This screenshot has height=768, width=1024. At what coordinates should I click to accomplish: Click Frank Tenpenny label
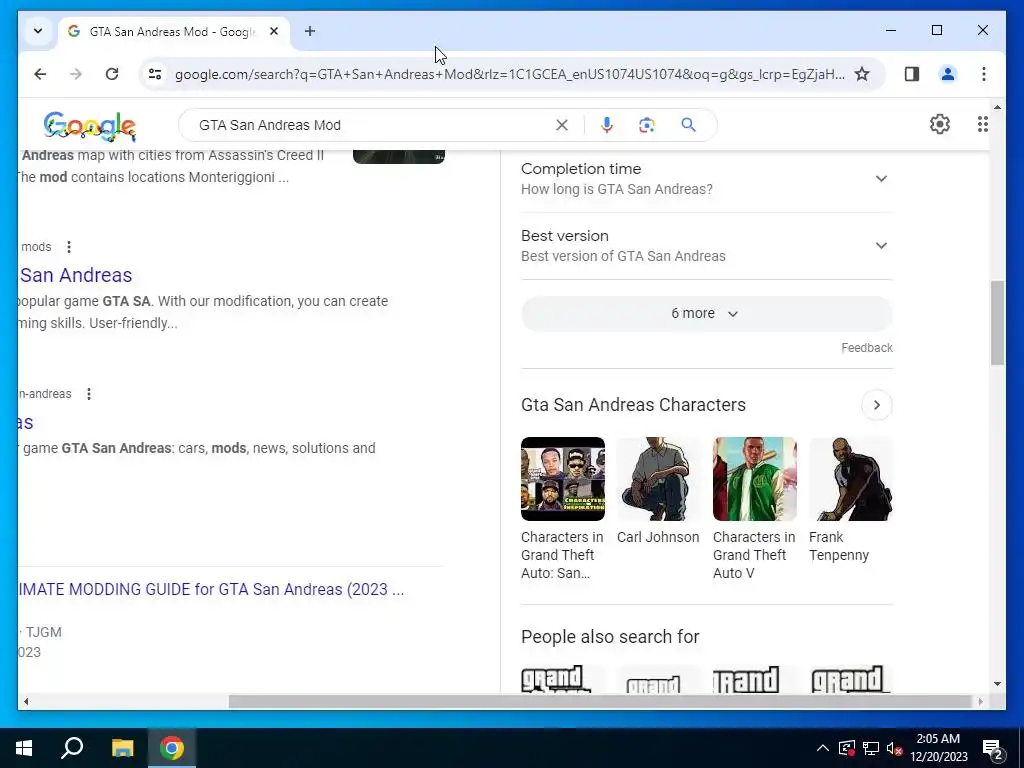tap(839, 546)
